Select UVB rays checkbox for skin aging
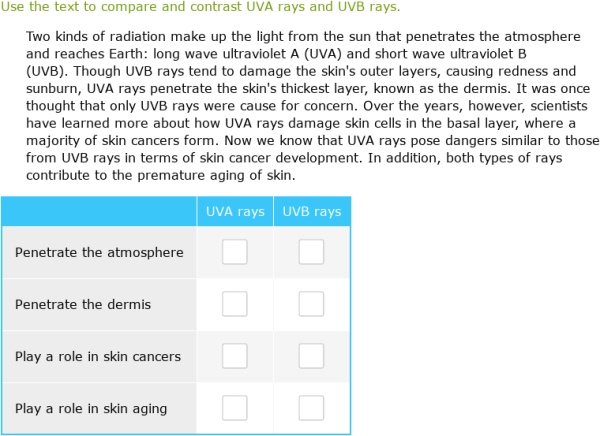Image resolution: width=600 pixels, height=436 pixels. [x=311, y=408]
